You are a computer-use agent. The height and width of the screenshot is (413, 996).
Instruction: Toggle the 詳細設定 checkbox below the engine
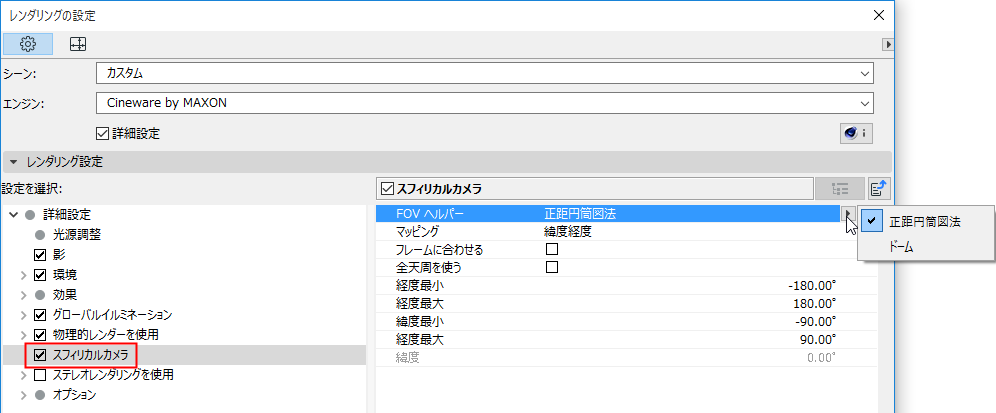click(102, 133)
